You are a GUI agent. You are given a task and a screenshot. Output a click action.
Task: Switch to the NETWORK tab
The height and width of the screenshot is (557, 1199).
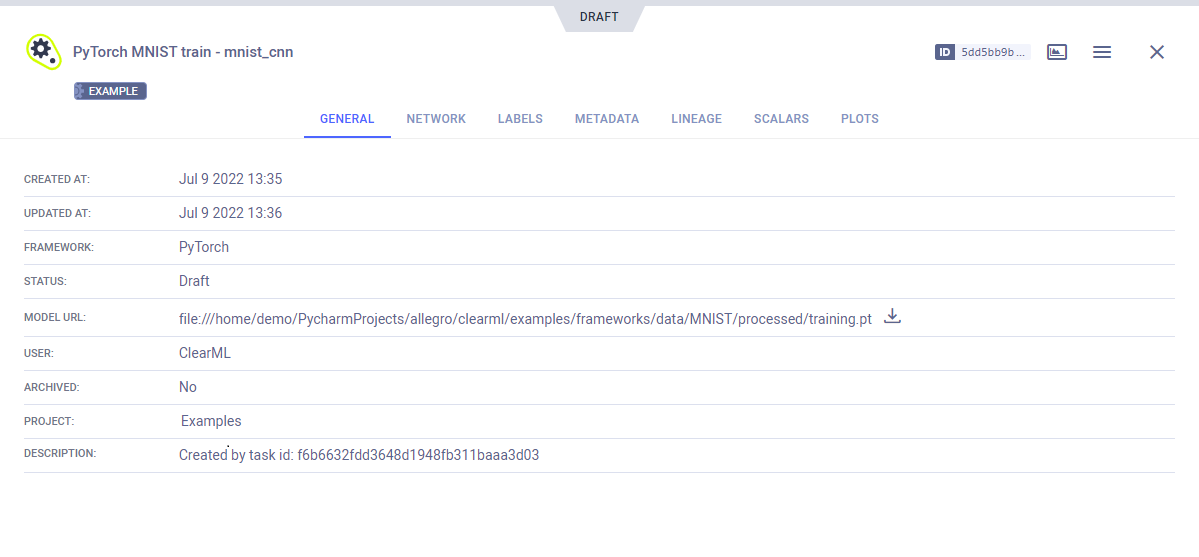pyautogui.click(x=436, y=119)
